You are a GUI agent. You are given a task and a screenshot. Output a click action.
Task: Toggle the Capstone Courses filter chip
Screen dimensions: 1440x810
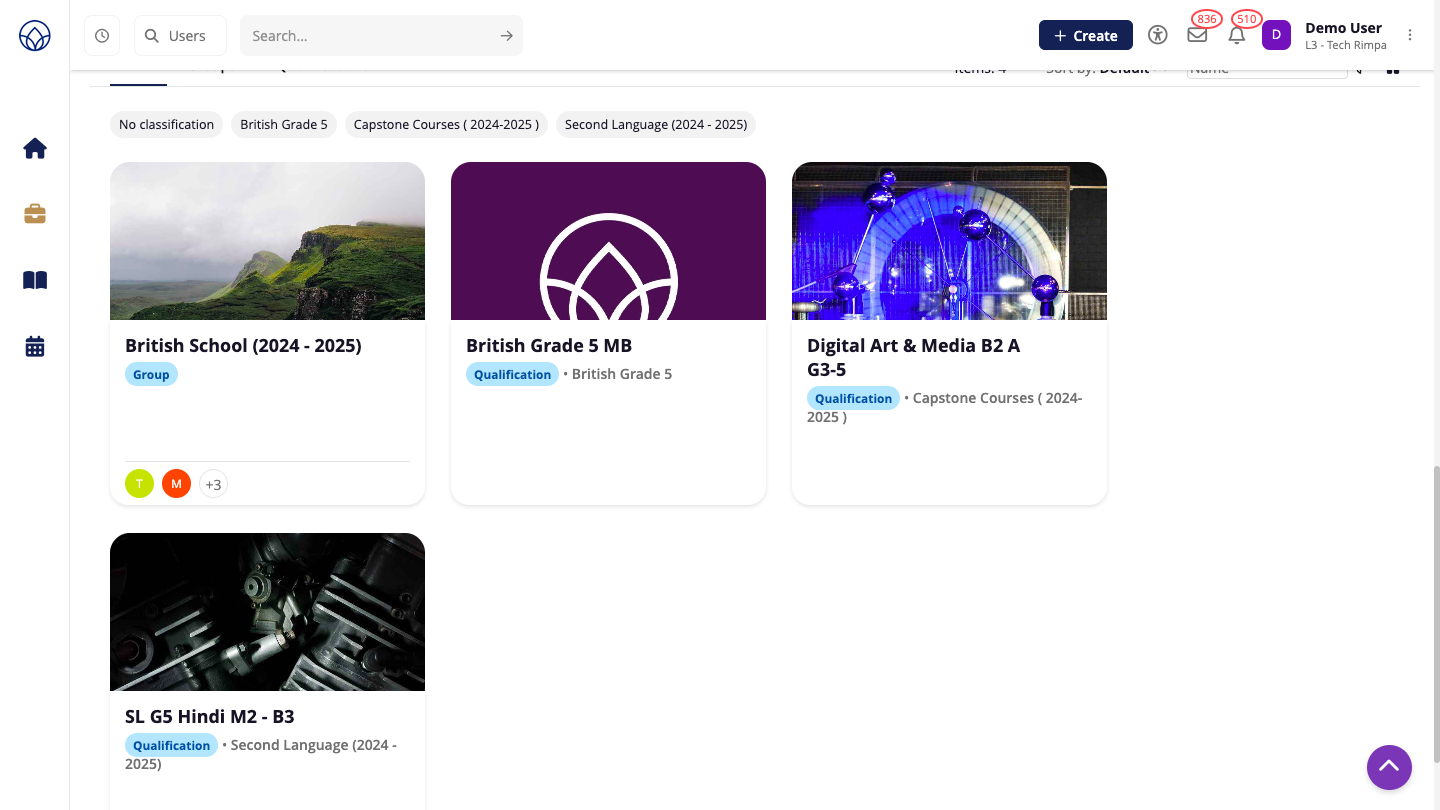click(x=446, y=125)
